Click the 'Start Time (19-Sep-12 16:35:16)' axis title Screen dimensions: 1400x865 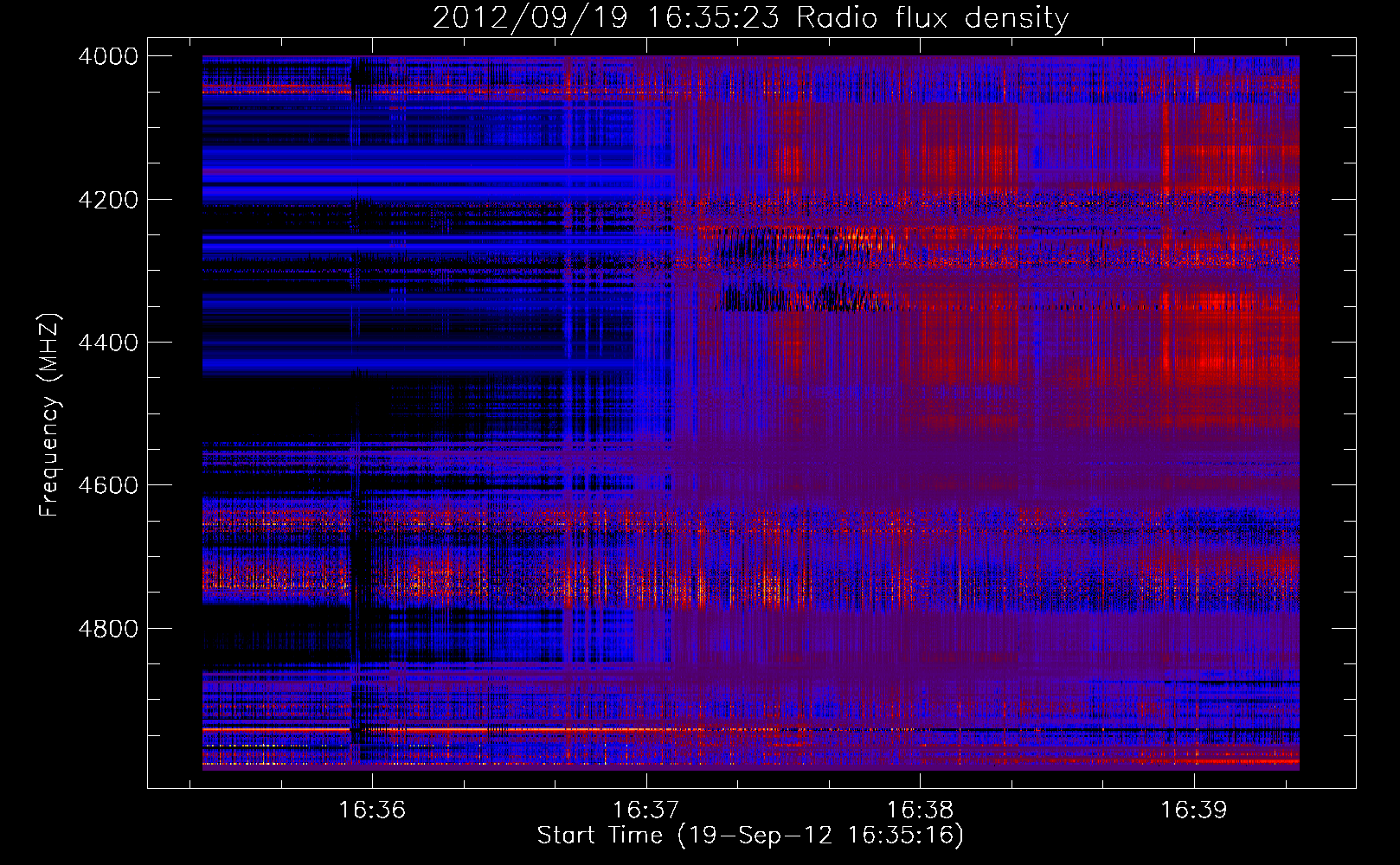[750, 836]
